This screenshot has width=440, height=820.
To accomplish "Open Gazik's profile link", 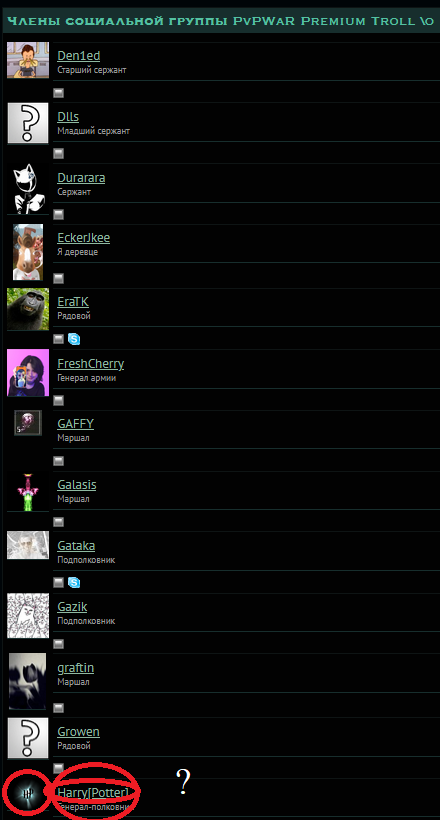I will (72, 607).
